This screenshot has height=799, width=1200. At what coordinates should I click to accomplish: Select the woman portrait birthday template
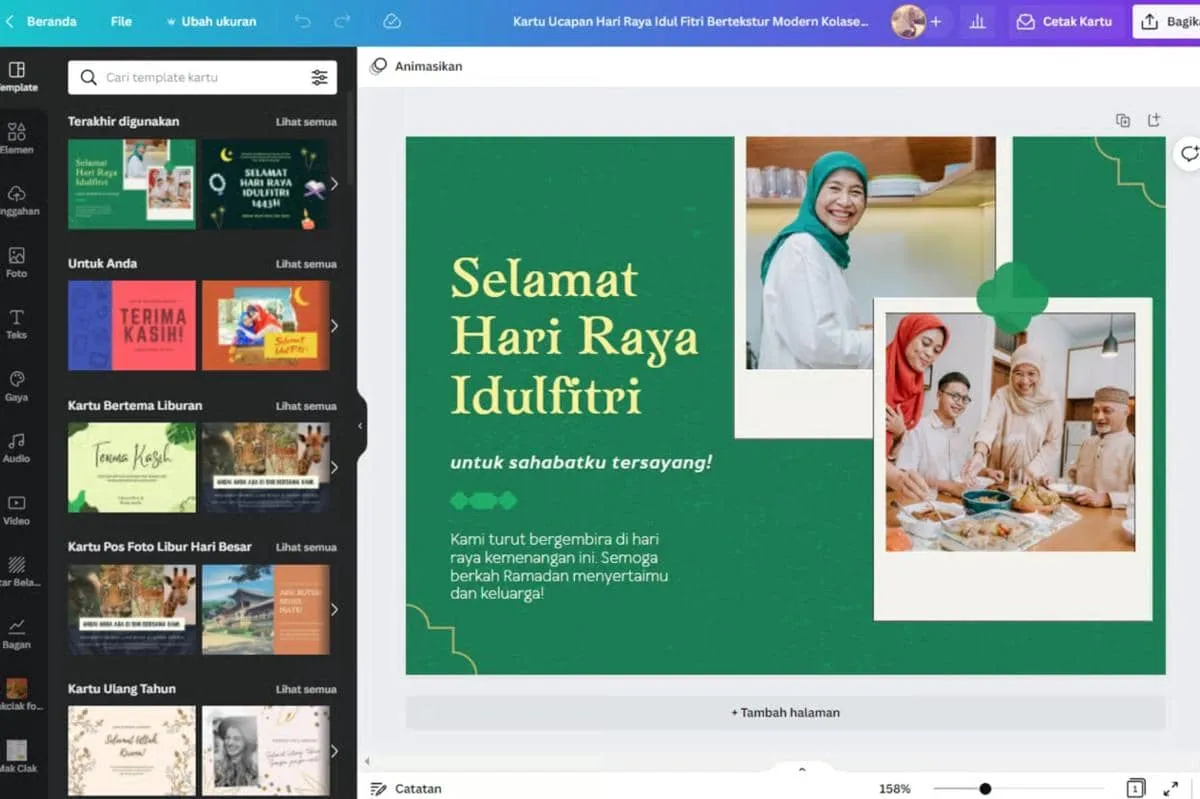pyautogui.click(x=265, y=751)
